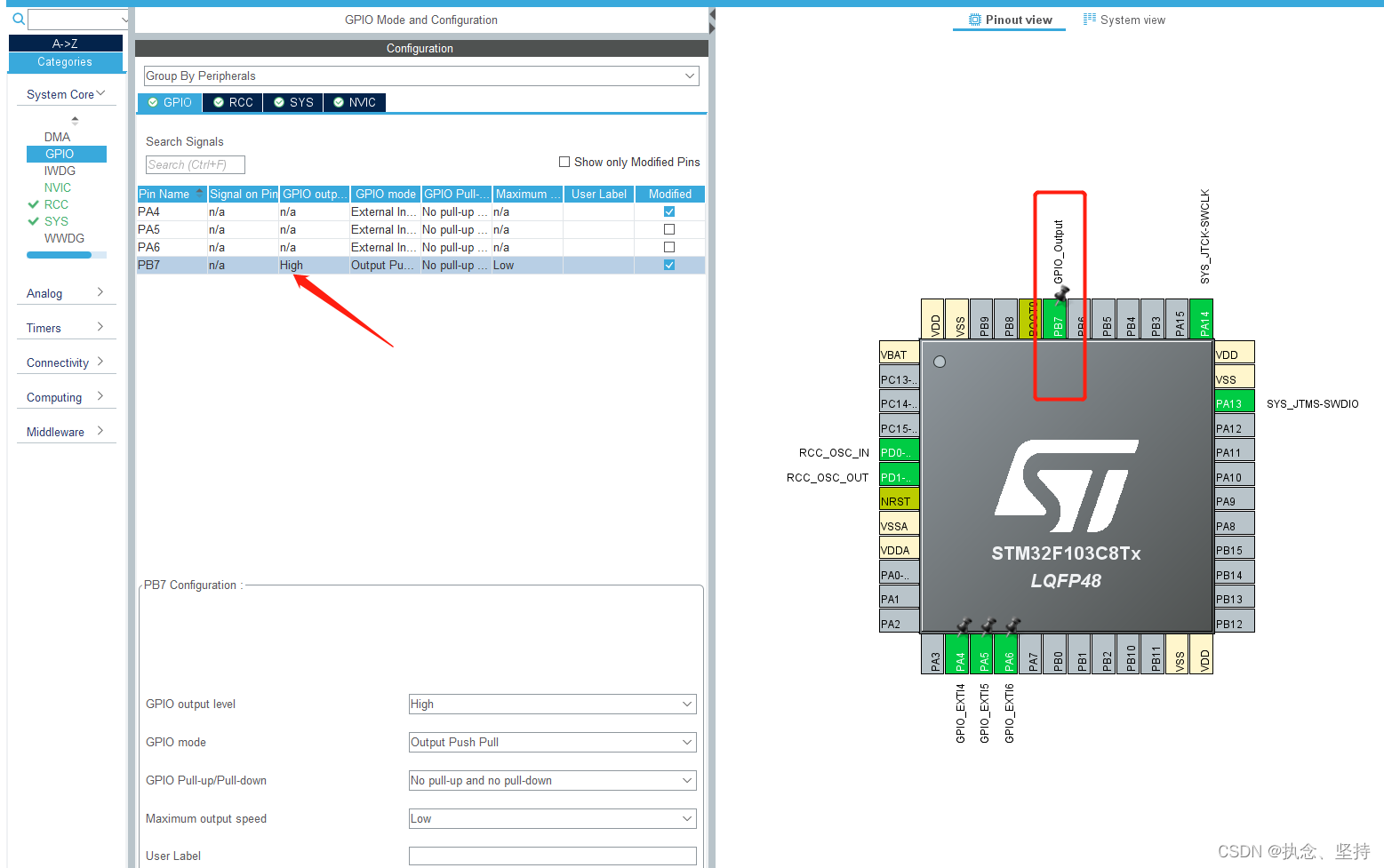The height and width of the screenshot is (868, 1384).
Task: Click the PA12 pin on chip
Action: (x=1235, y=426)
